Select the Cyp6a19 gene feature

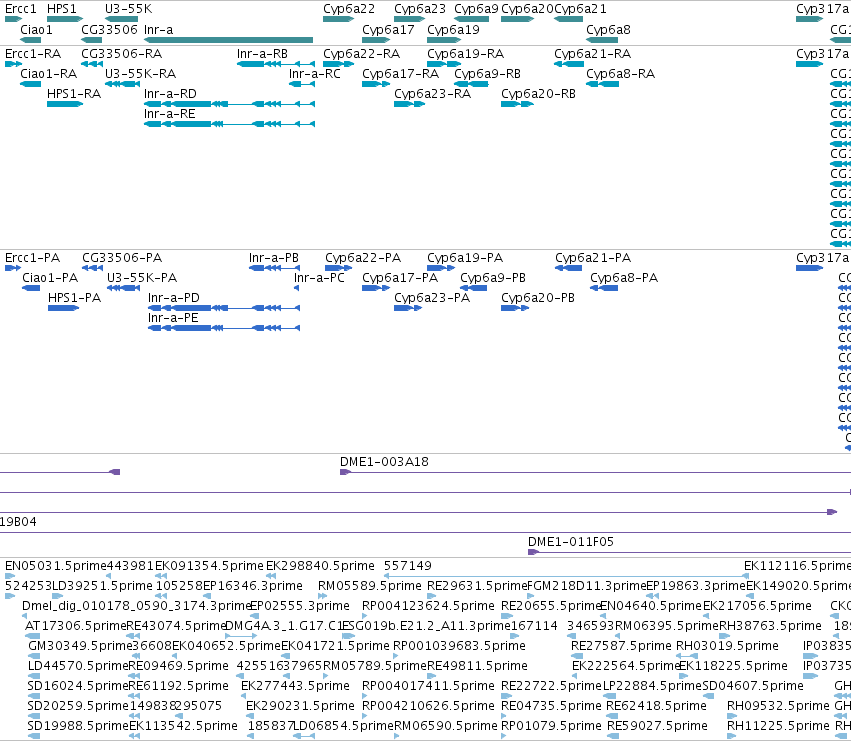pyautogui.click(x=444, y=40)
